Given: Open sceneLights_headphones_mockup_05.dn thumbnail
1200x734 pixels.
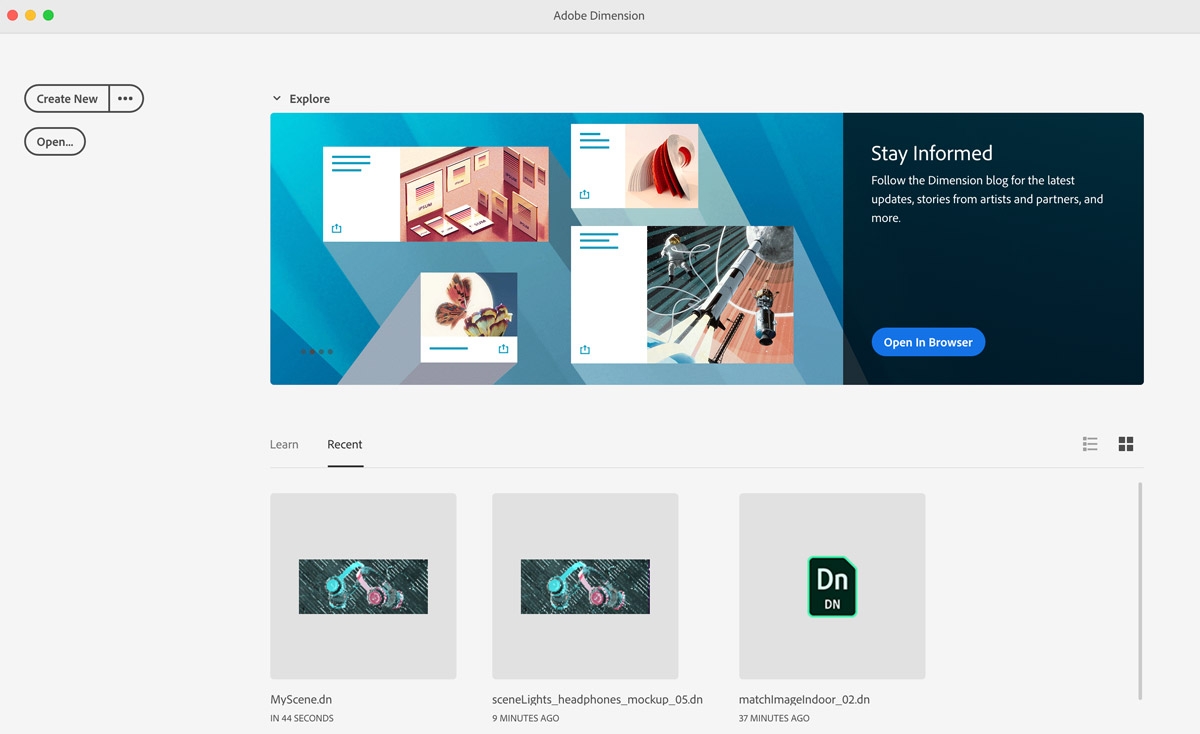Looking at the screenshot, I should (585, 586).
